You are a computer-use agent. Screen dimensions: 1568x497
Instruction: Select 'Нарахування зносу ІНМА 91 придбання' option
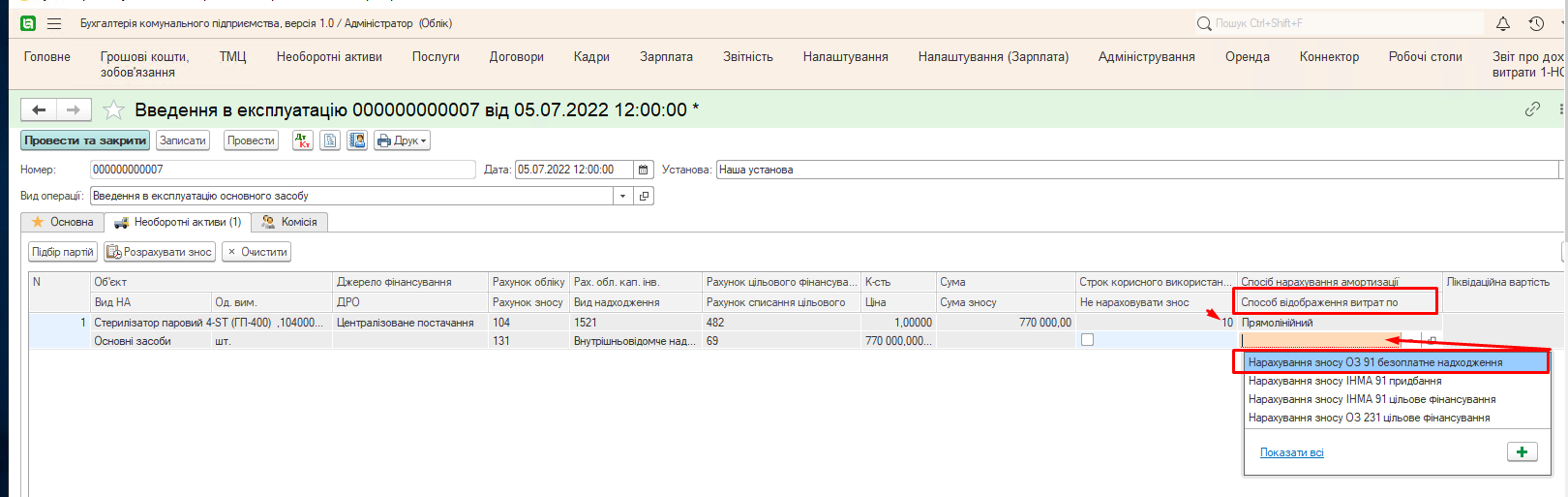[1344, 381]
